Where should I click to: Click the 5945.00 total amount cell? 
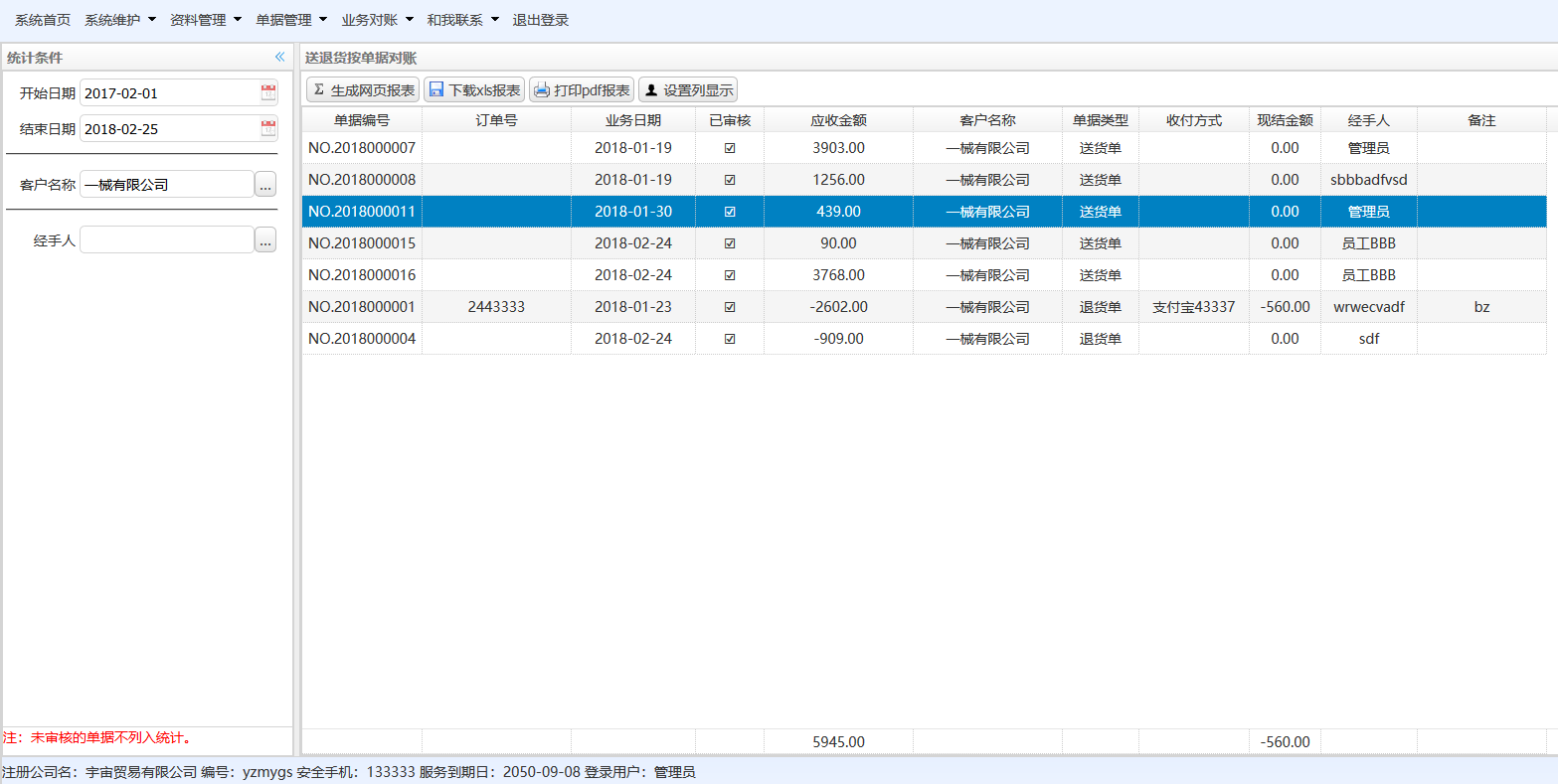click(x=838, y=741)
